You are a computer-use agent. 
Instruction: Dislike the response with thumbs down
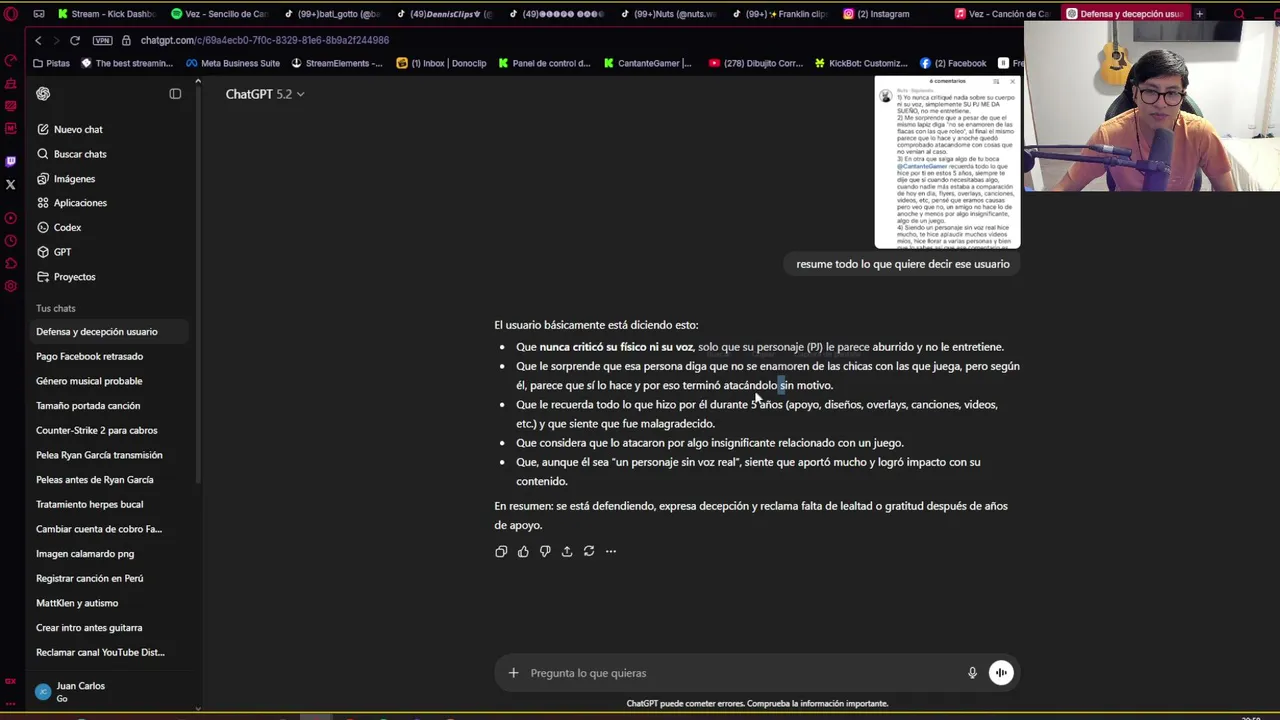tap(545, 551)
